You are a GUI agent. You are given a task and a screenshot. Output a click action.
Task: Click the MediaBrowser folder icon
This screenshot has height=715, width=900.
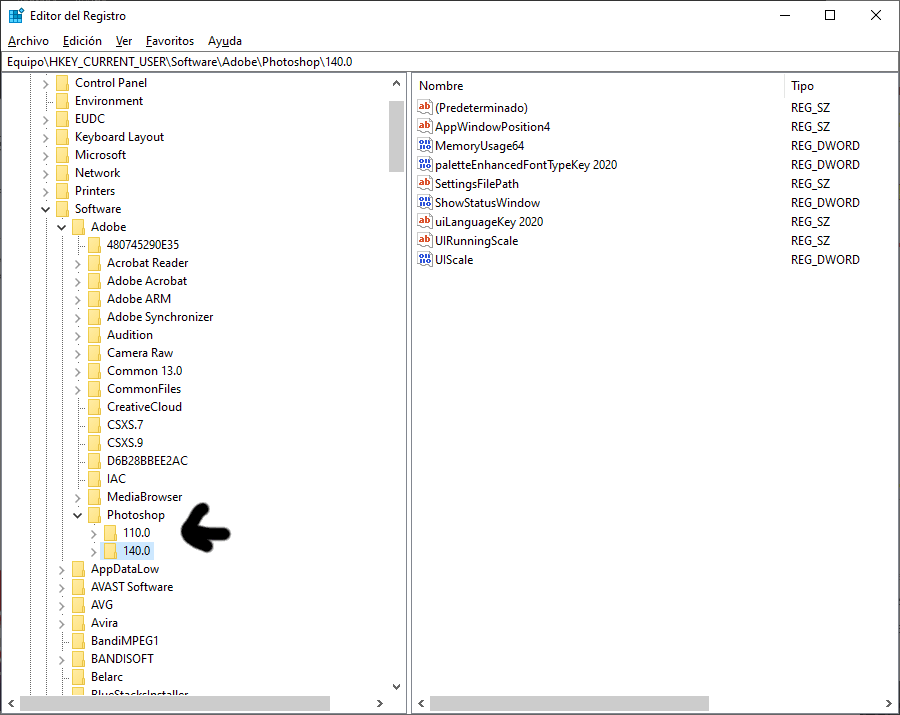[95, 497]
